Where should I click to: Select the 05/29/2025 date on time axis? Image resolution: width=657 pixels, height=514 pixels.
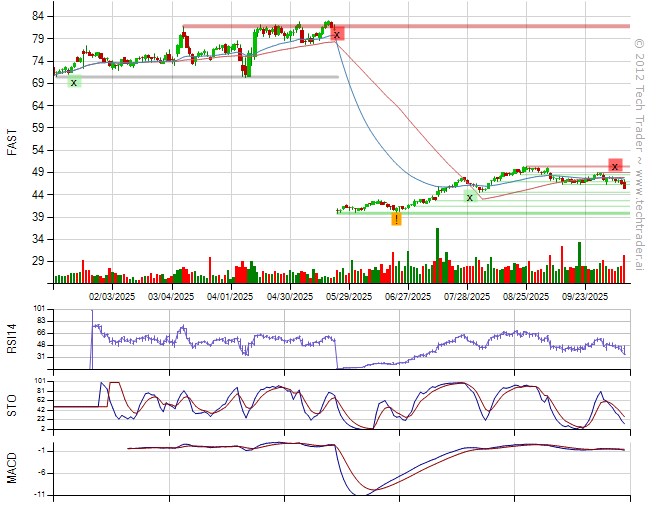click(x=348, y=296)
